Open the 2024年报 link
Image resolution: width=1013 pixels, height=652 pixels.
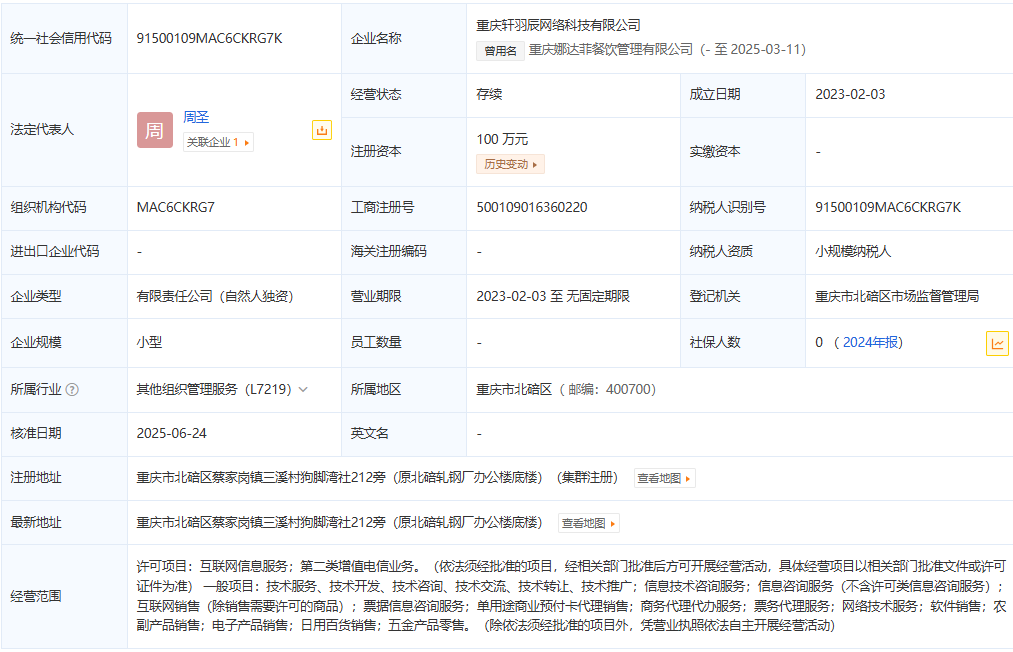pos(870,342)
